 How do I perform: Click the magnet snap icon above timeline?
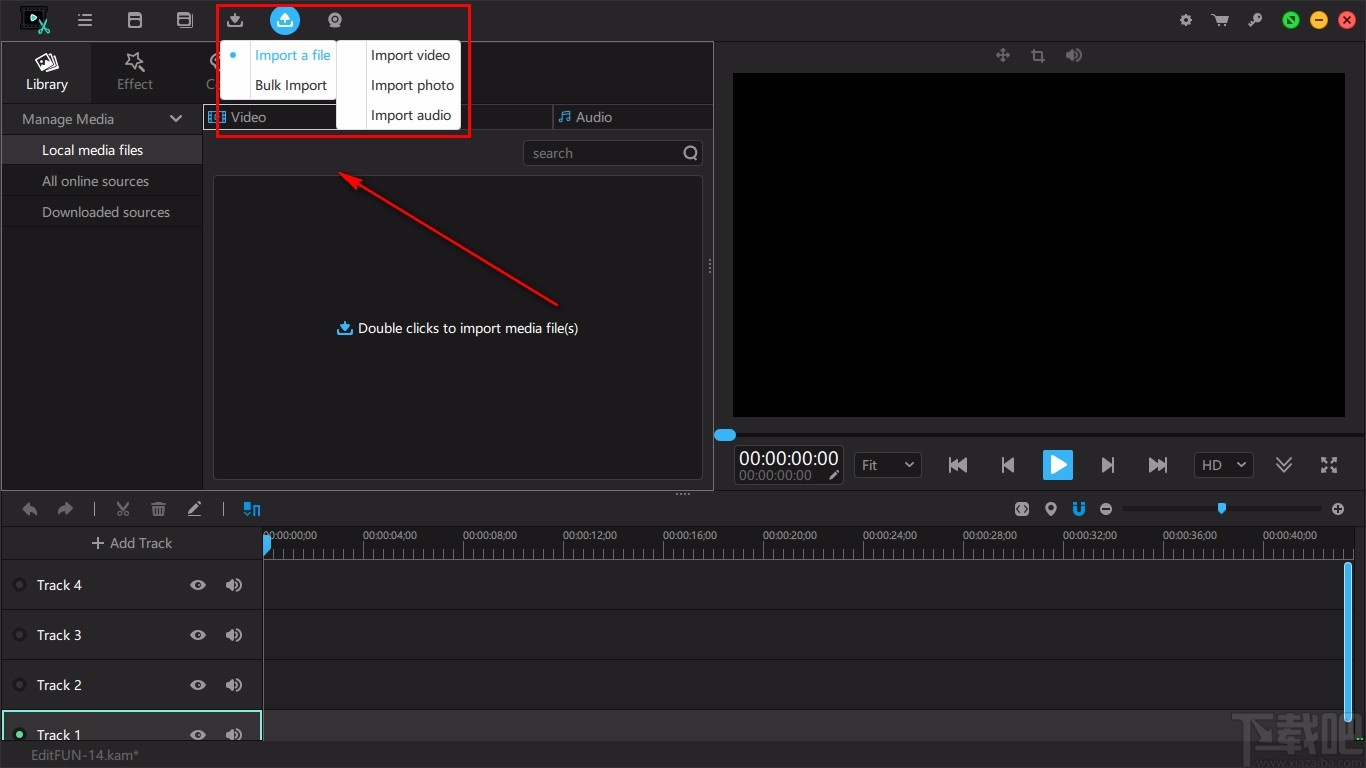[x=1078, y=509]
